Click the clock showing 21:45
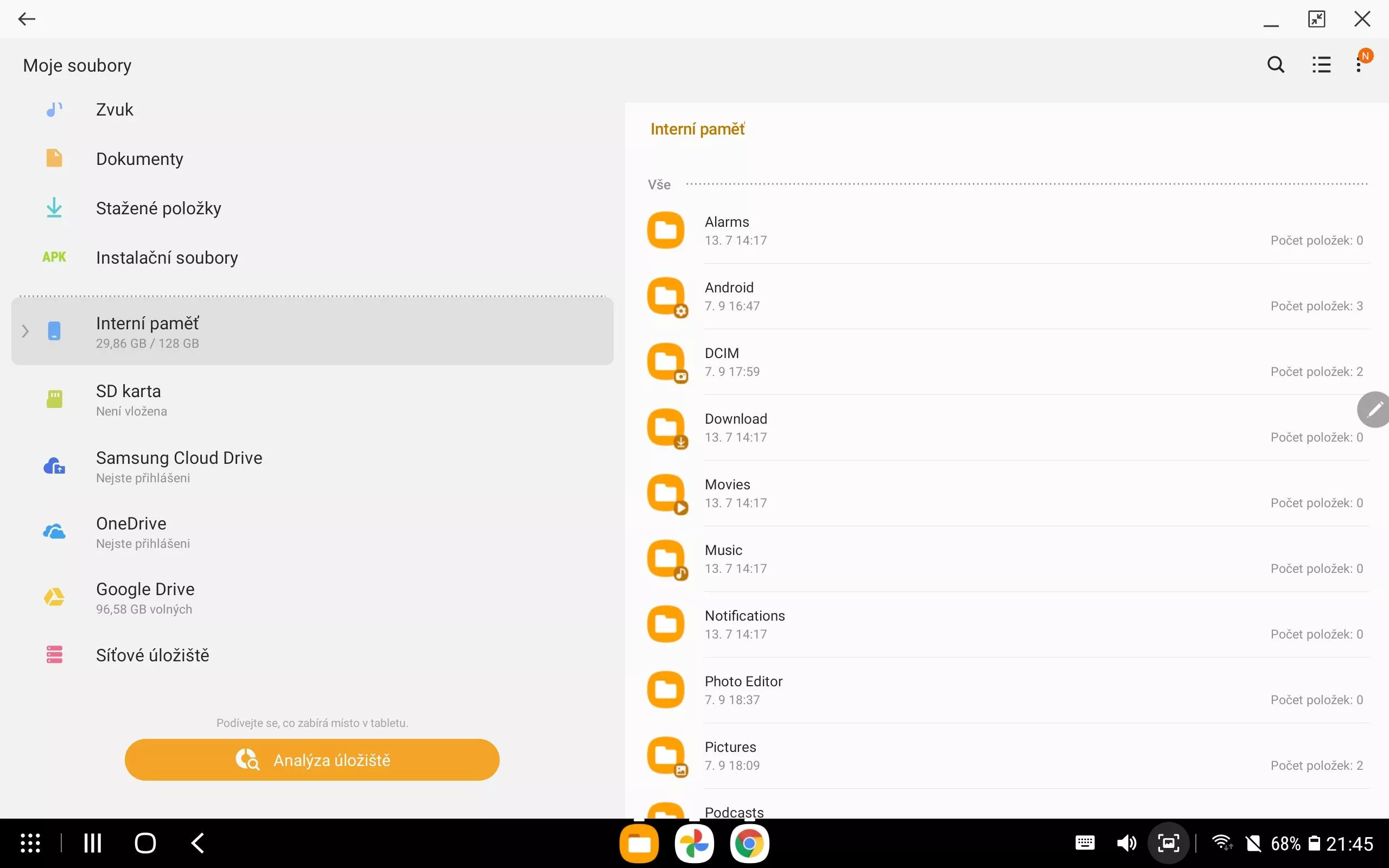 coord(1350,843)
